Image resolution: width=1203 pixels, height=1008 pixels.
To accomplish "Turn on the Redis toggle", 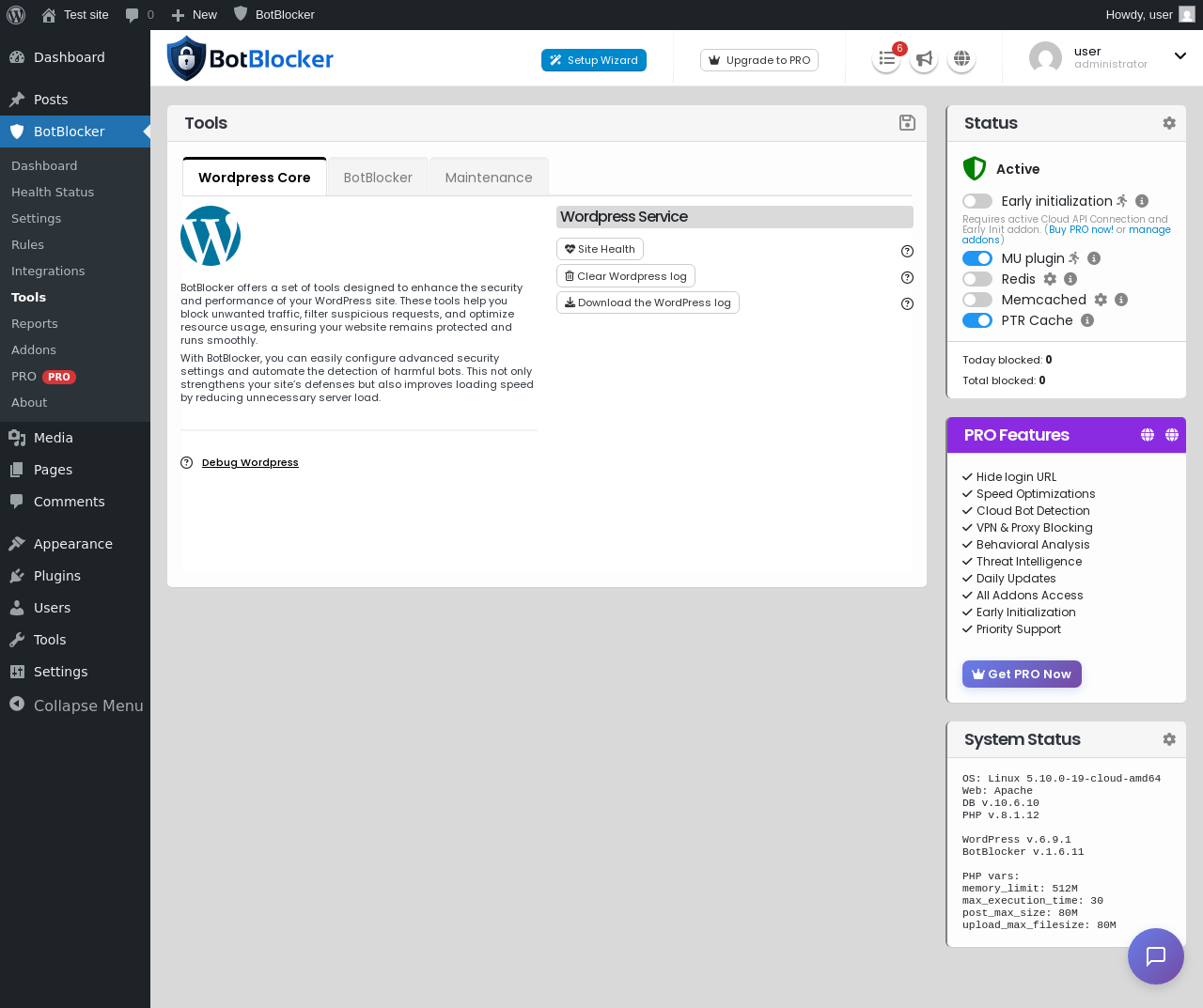I will tap(977, 279).
